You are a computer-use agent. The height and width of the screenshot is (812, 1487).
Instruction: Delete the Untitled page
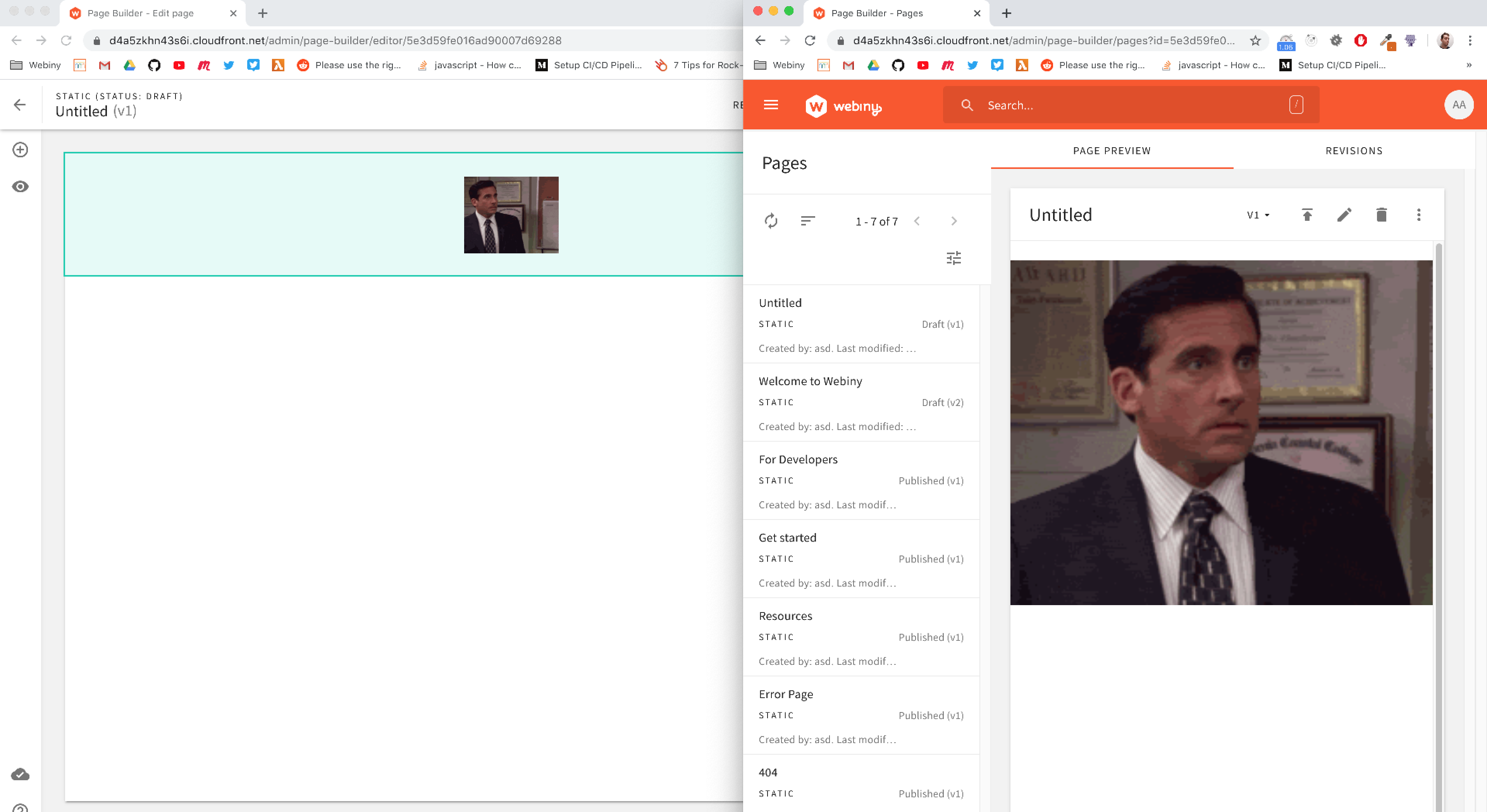1381,215
